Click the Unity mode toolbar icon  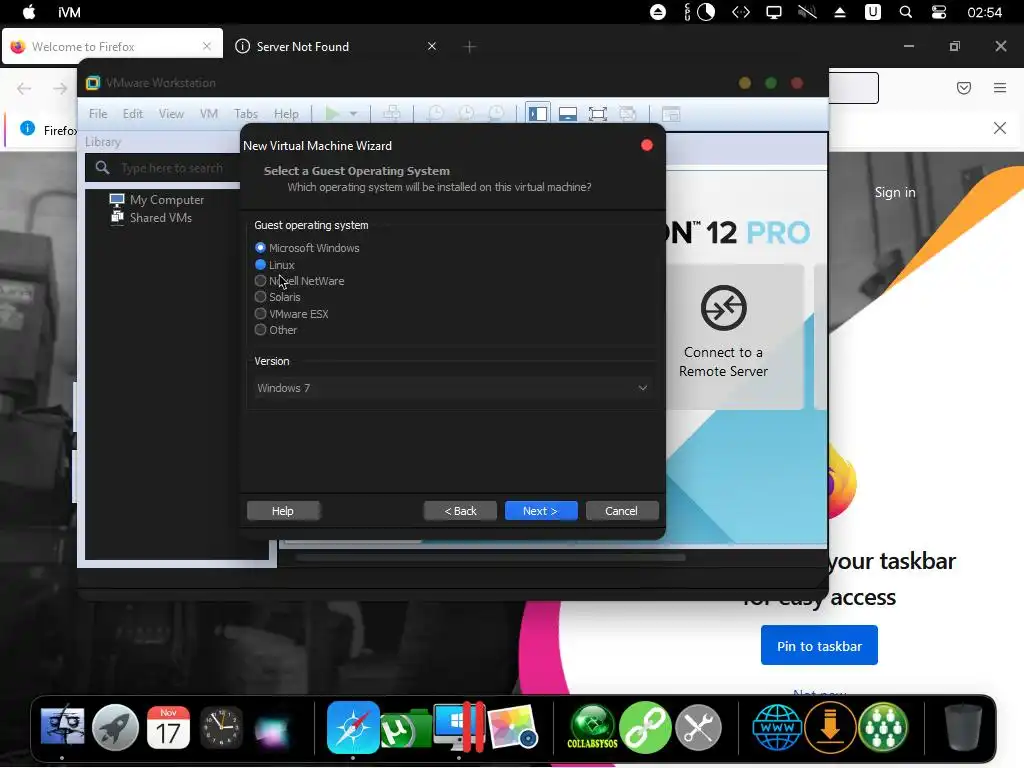[x=628, y=114]
